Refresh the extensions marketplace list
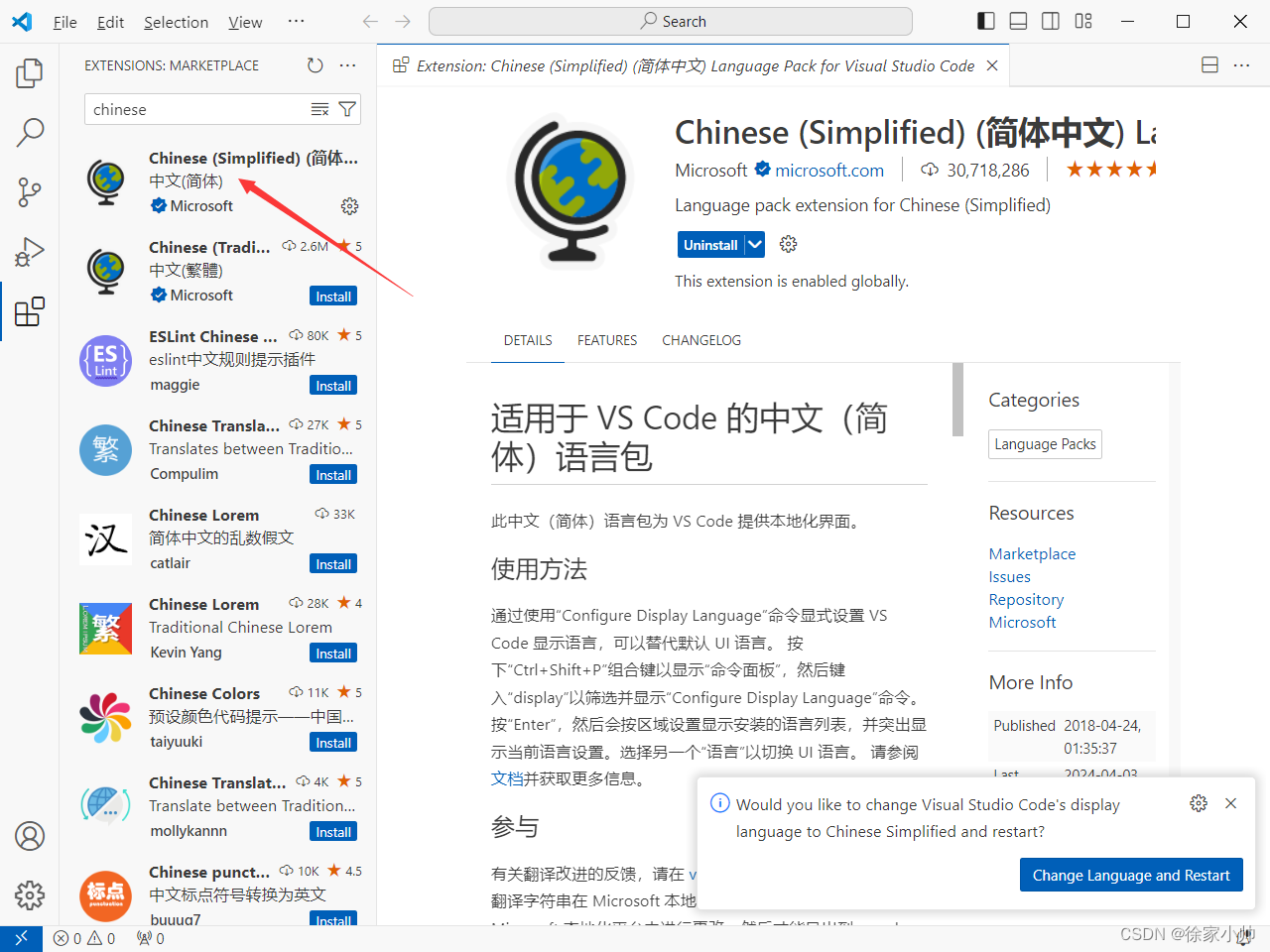 pos(315,65)
